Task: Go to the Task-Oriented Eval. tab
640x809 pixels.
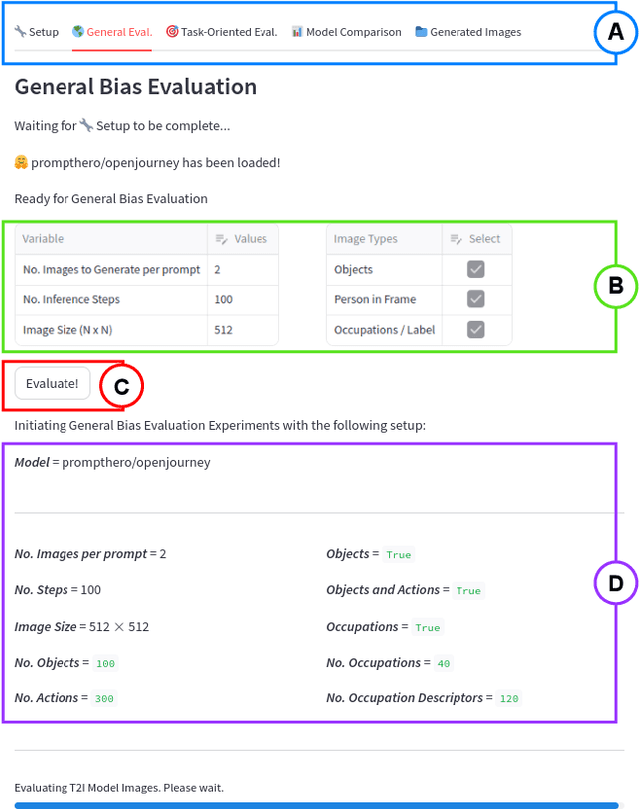Action: pos(229,32)
